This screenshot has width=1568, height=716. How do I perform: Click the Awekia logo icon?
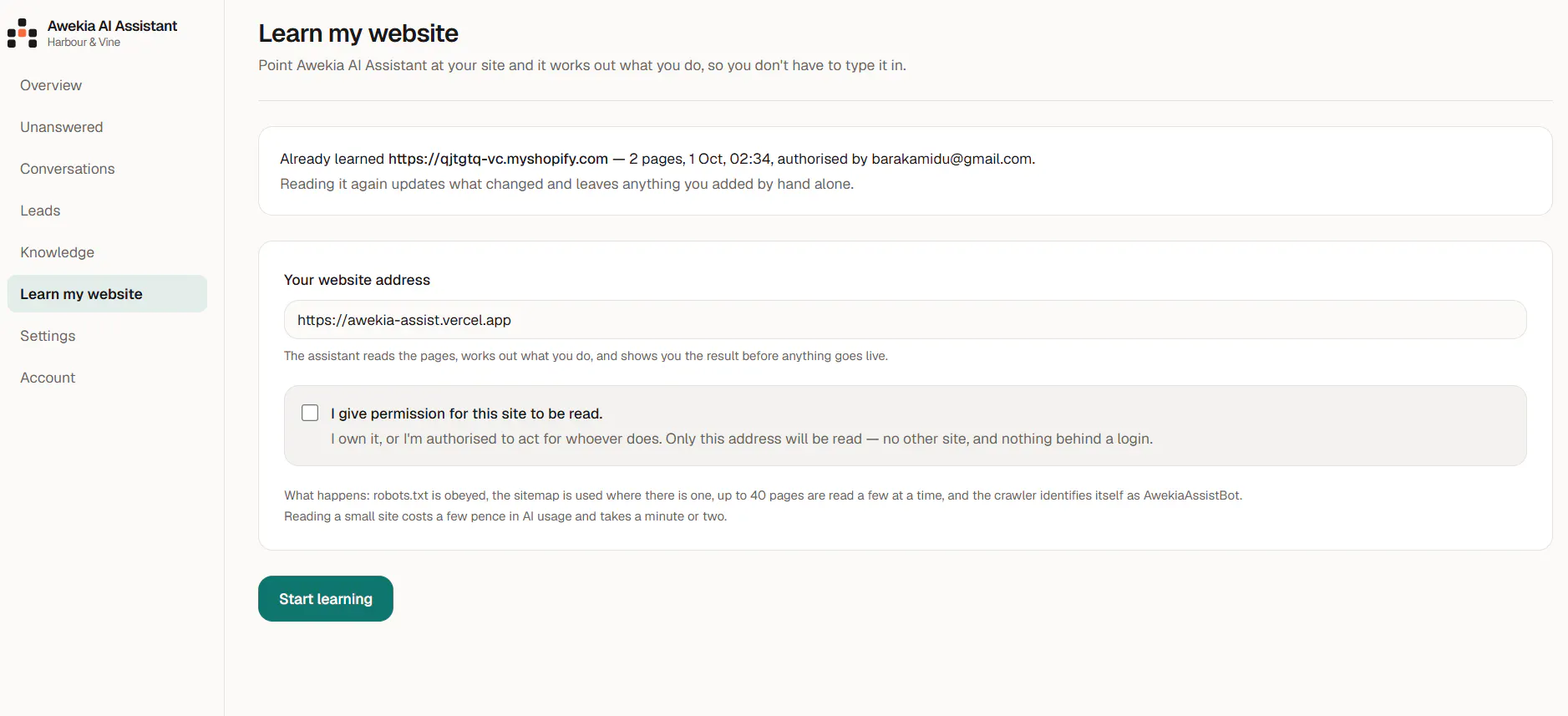(23, 33)
